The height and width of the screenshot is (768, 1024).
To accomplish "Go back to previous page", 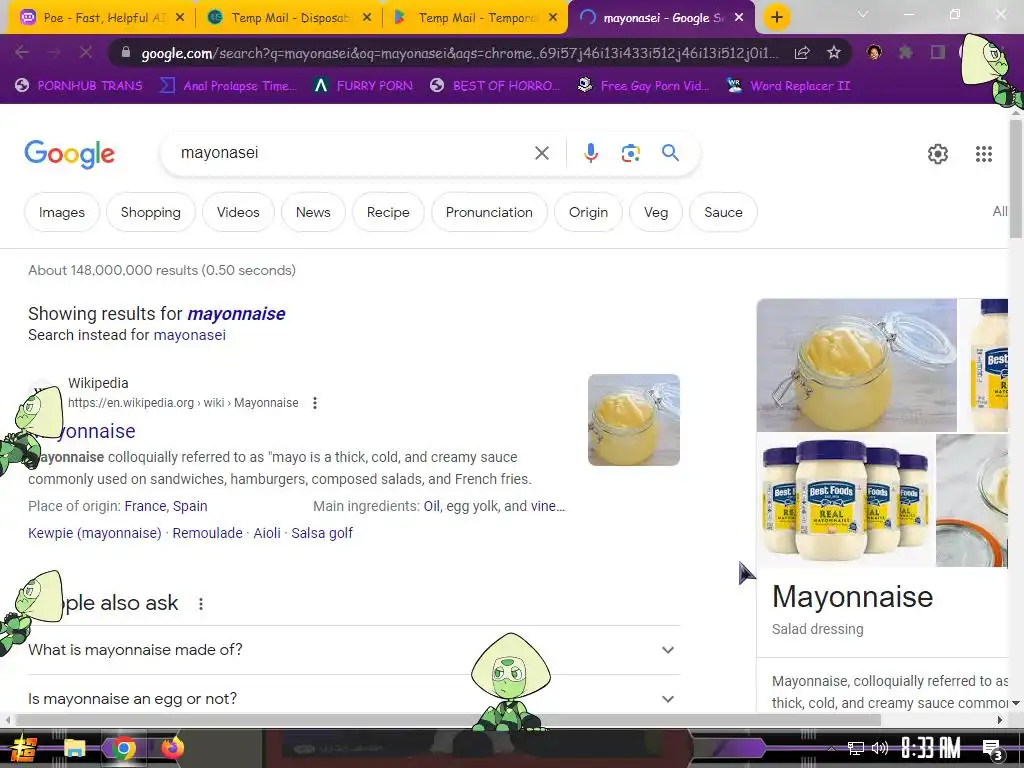I will 22,52.
